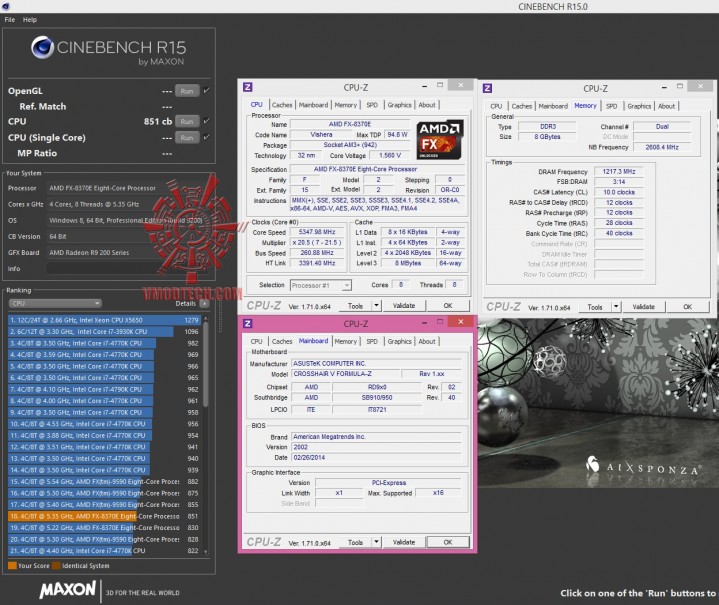The height and width of the screenshot is (605, 719).
Task: Click Validate in CPU-Z Mainboard window
Action: coord(404,542)
